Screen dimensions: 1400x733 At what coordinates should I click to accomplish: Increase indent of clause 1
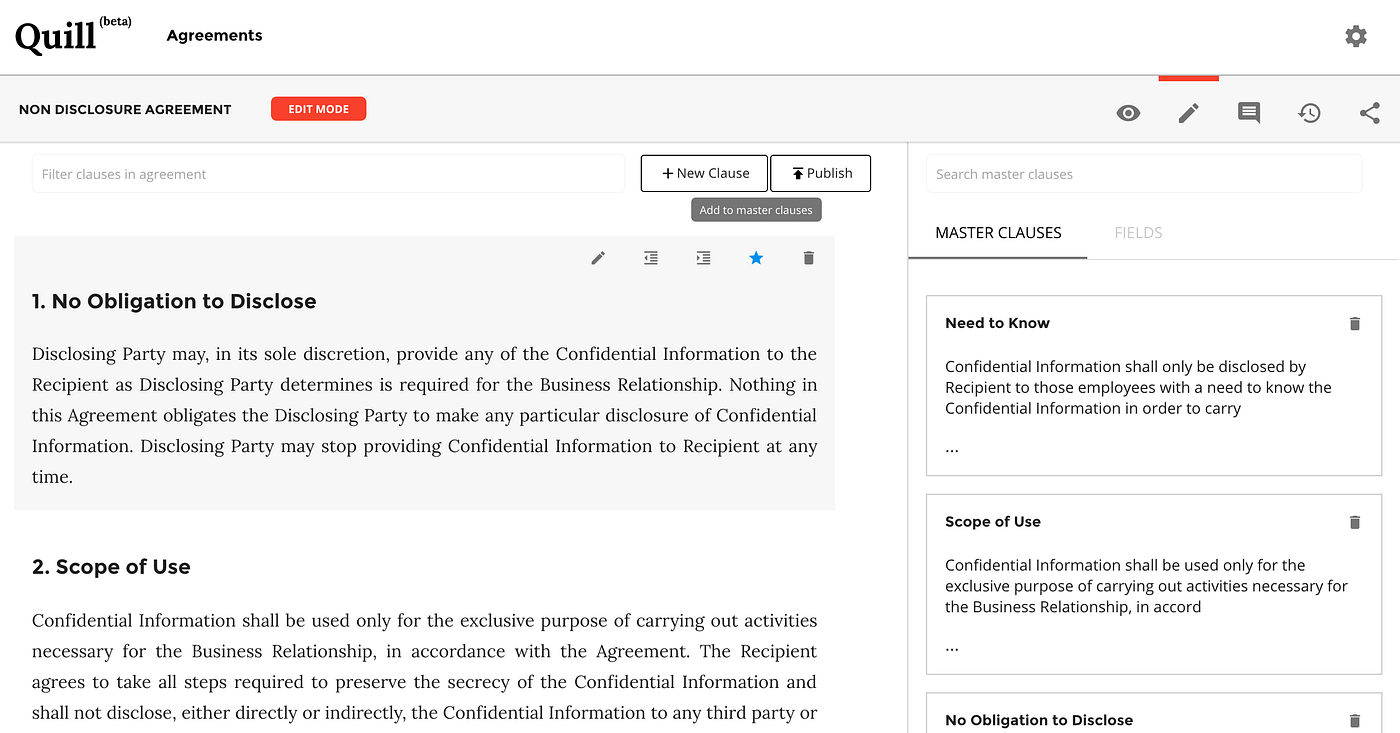703,258
